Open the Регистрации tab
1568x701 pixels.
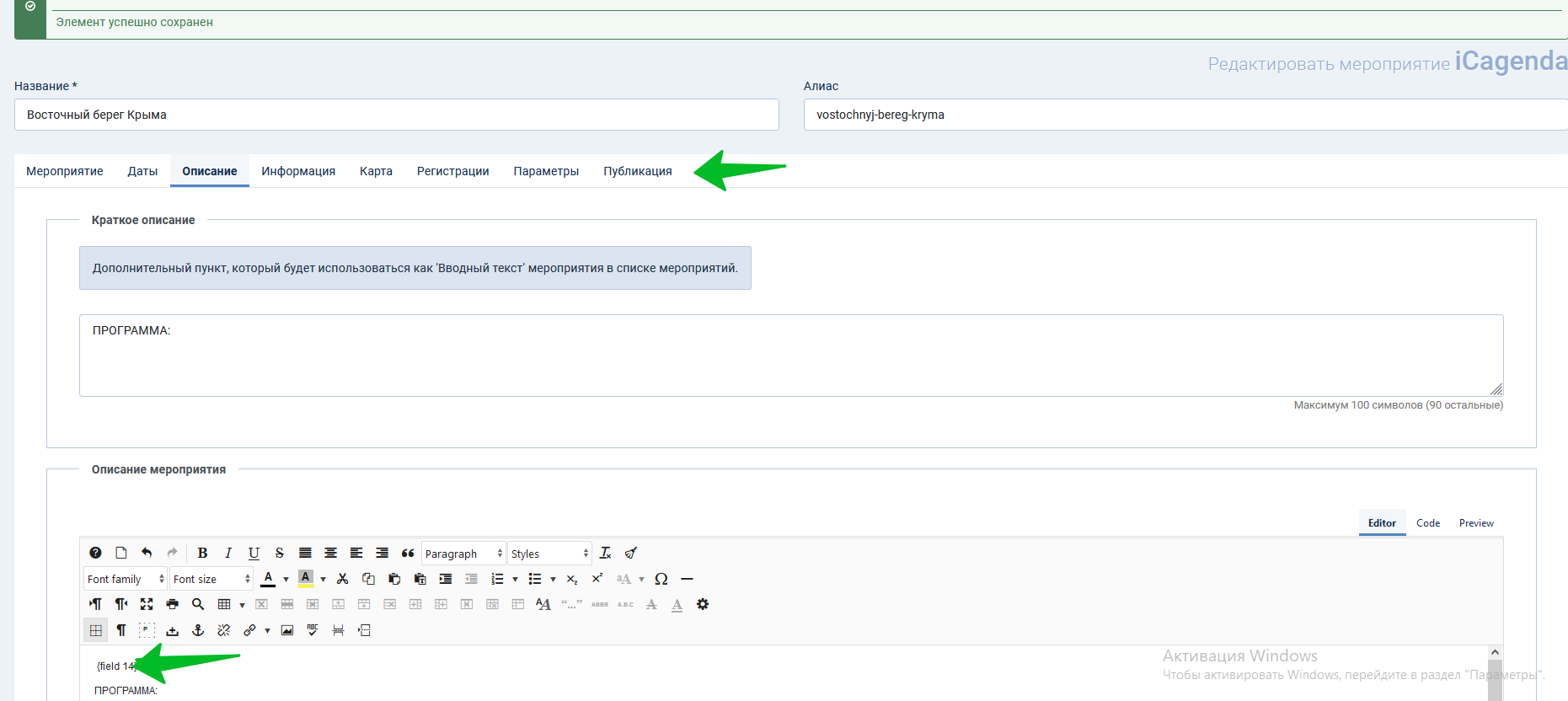point(452,171)
